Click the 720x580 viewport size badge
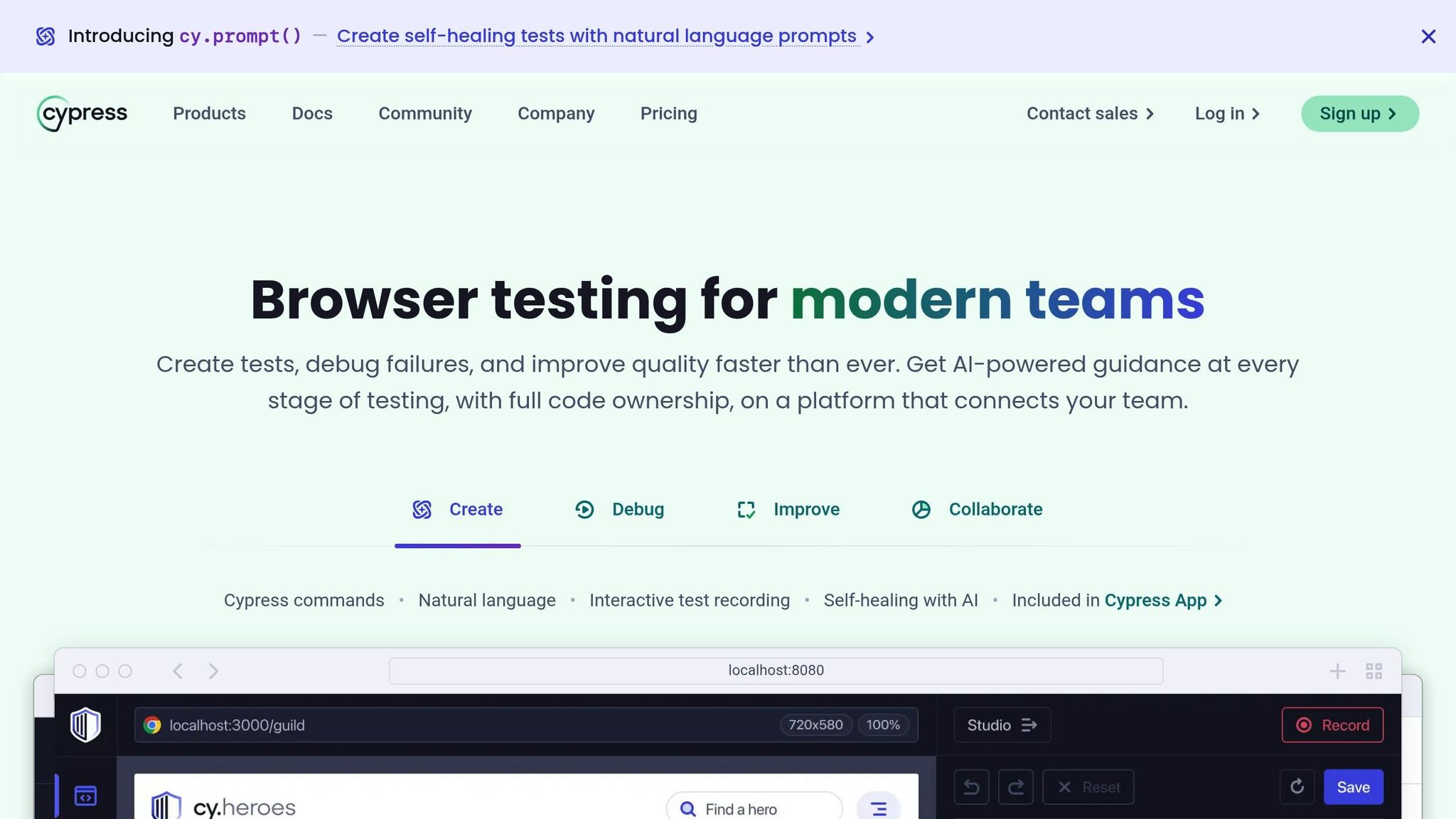Image resolution: width=1456 pixels, height=819 pixels. (x=815, y=725)
